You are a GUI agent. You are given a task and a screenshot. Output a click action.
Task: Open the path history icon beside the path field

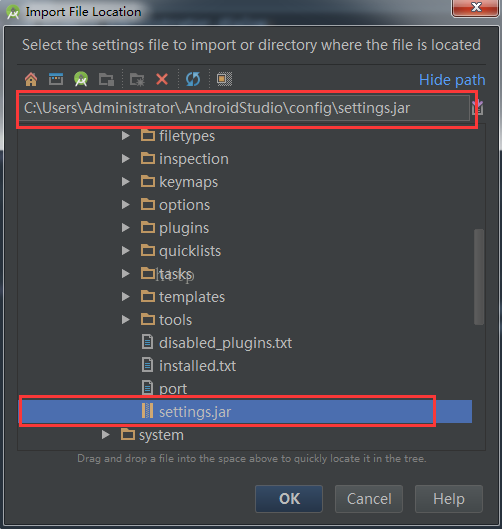click(x=478, y=108)
